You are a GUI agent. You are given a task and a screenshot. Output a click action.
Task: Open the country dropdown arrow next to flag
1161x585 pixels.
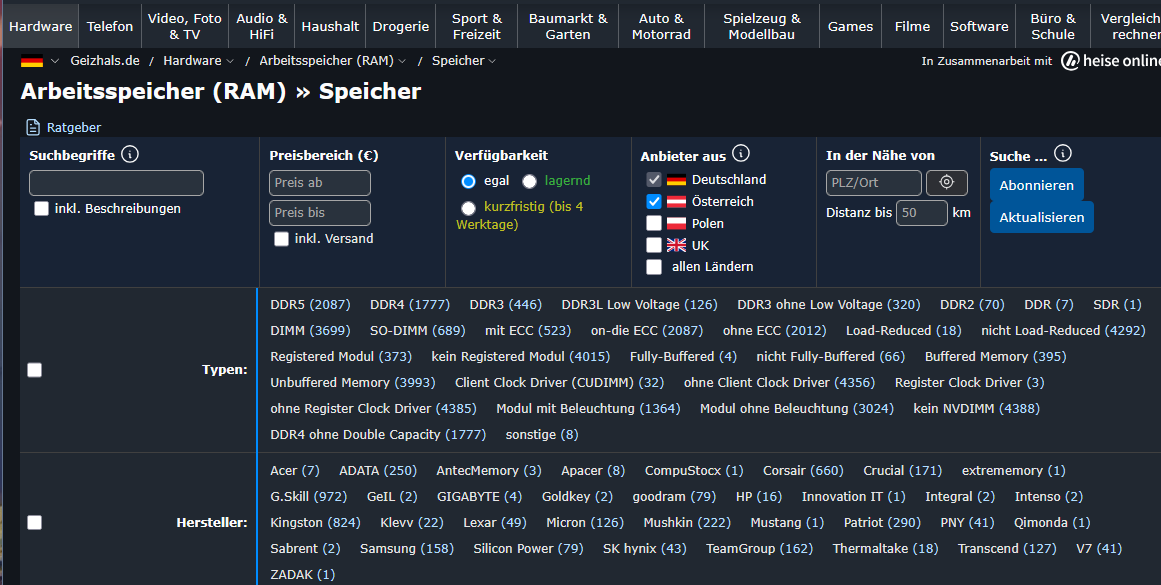point(54,61)
